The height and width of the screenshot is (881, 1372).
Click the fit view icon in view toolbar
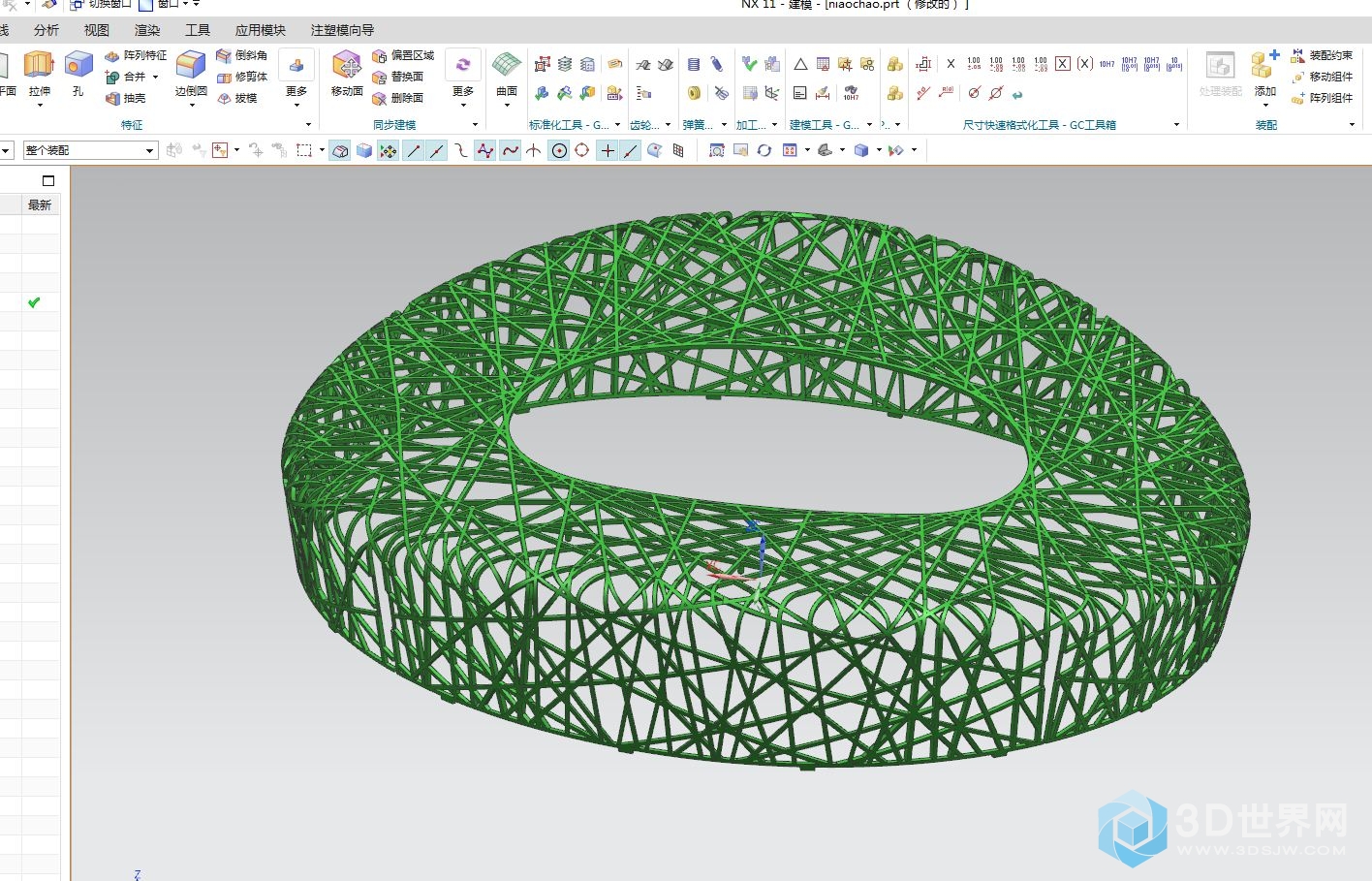click(716, 150)
